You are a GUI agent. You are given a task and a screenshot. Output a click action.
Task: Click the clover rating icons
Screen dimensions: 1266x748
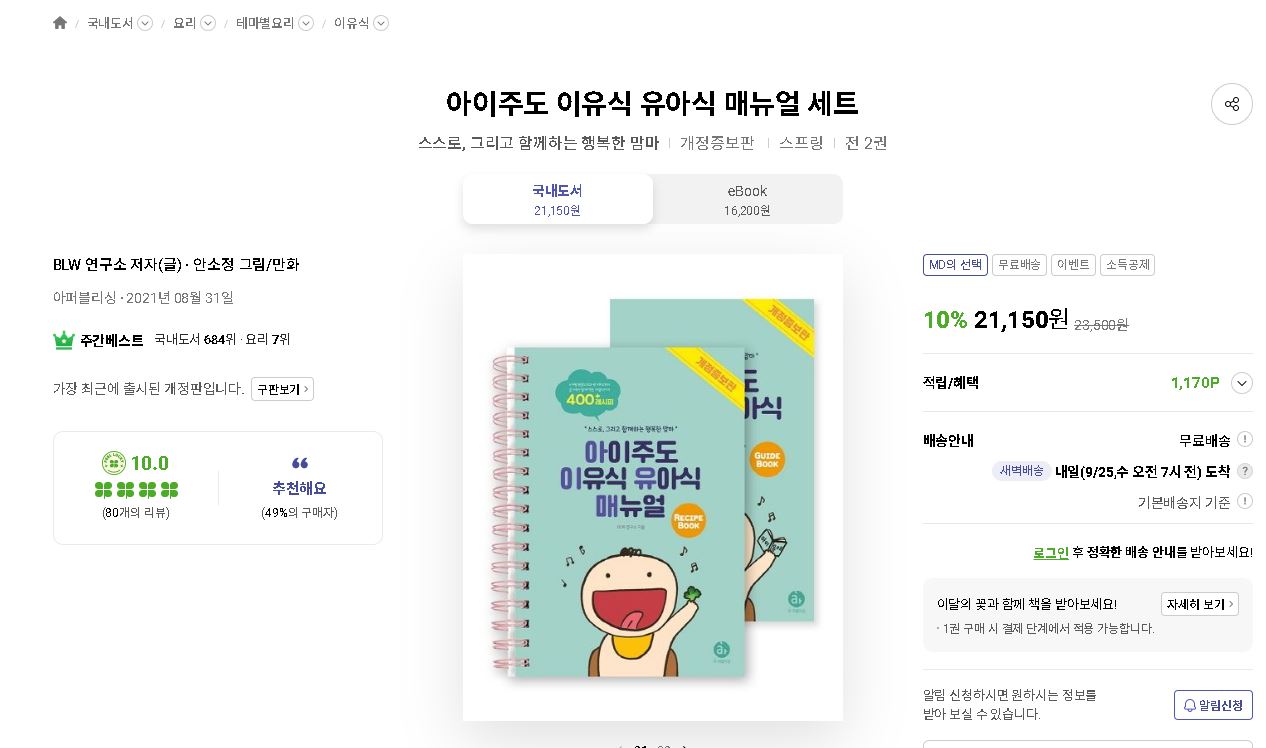tap(136, 490)
